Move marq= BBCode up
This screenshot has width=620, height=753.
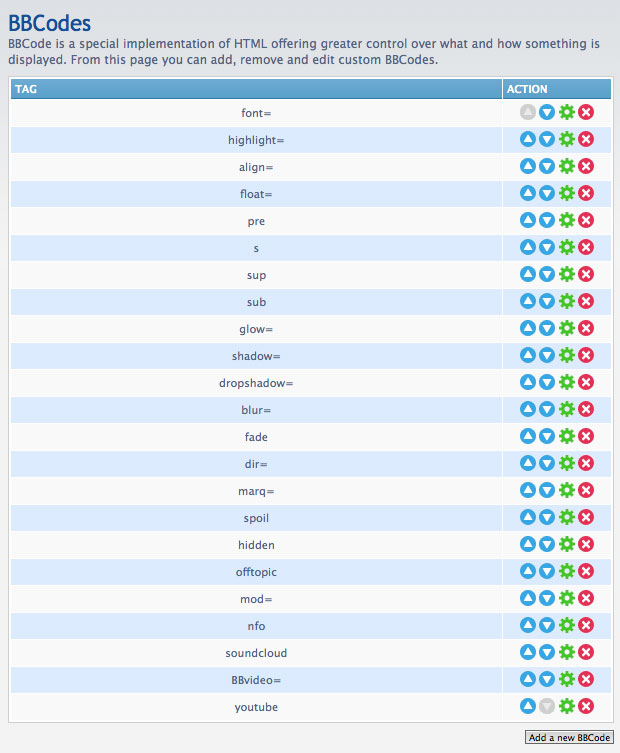tap(527, 490)
